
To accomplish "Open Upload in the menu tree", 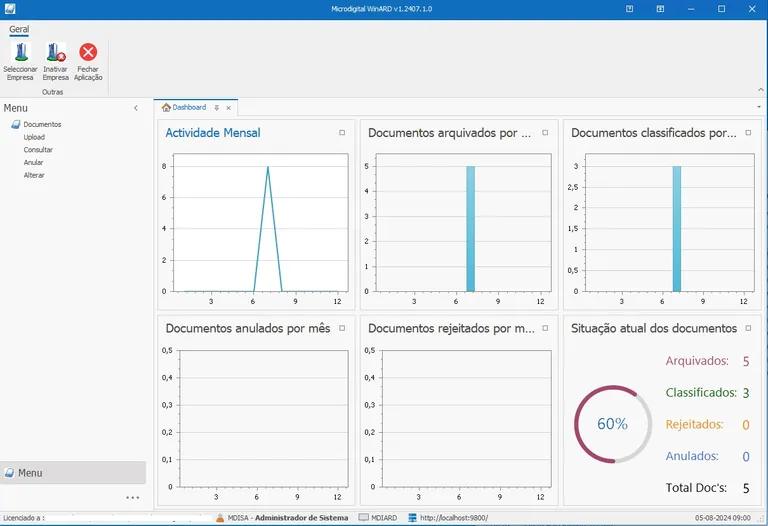I will (x=34, y=137).
